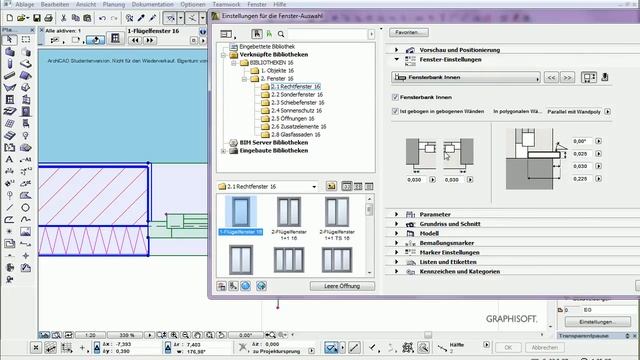Expand the Vorschau und Positionierung panel
Image resolution: width=640 pixels, height=360 pixels.
(x=396, y=50)
